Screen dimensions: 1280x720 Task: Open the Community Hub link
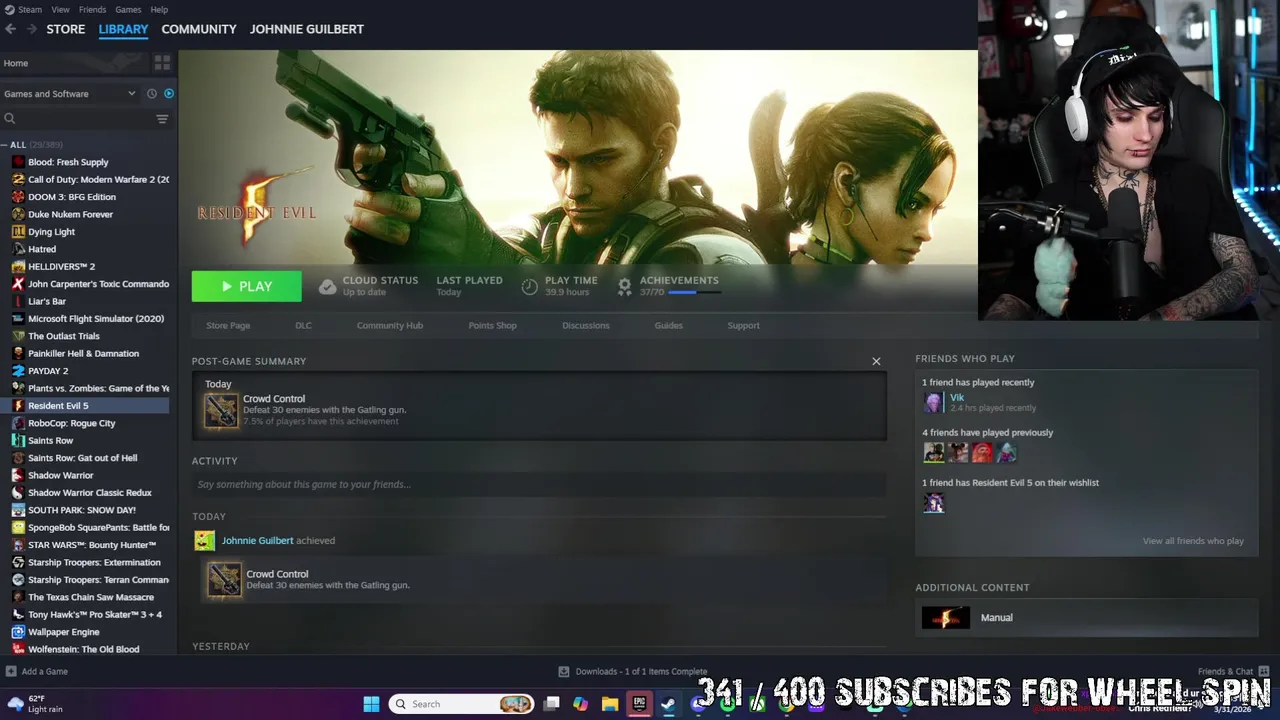[390, 325]
